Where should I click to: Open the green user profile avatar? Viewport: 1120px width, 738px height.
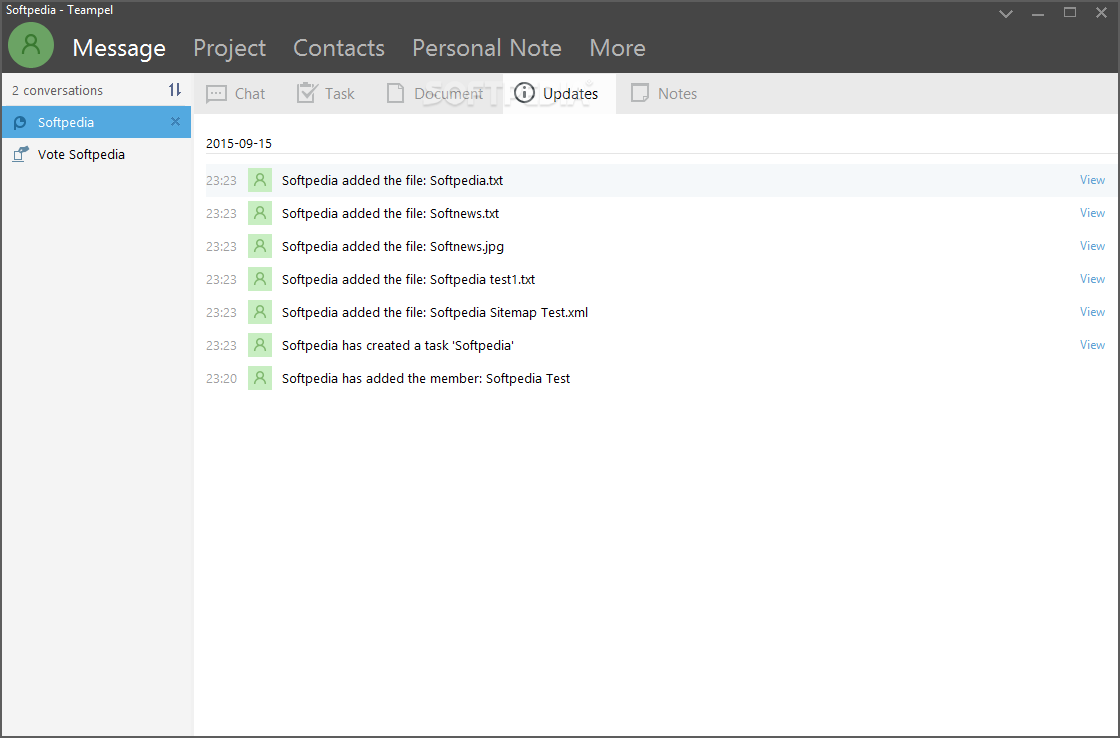(x=31, y=45)
